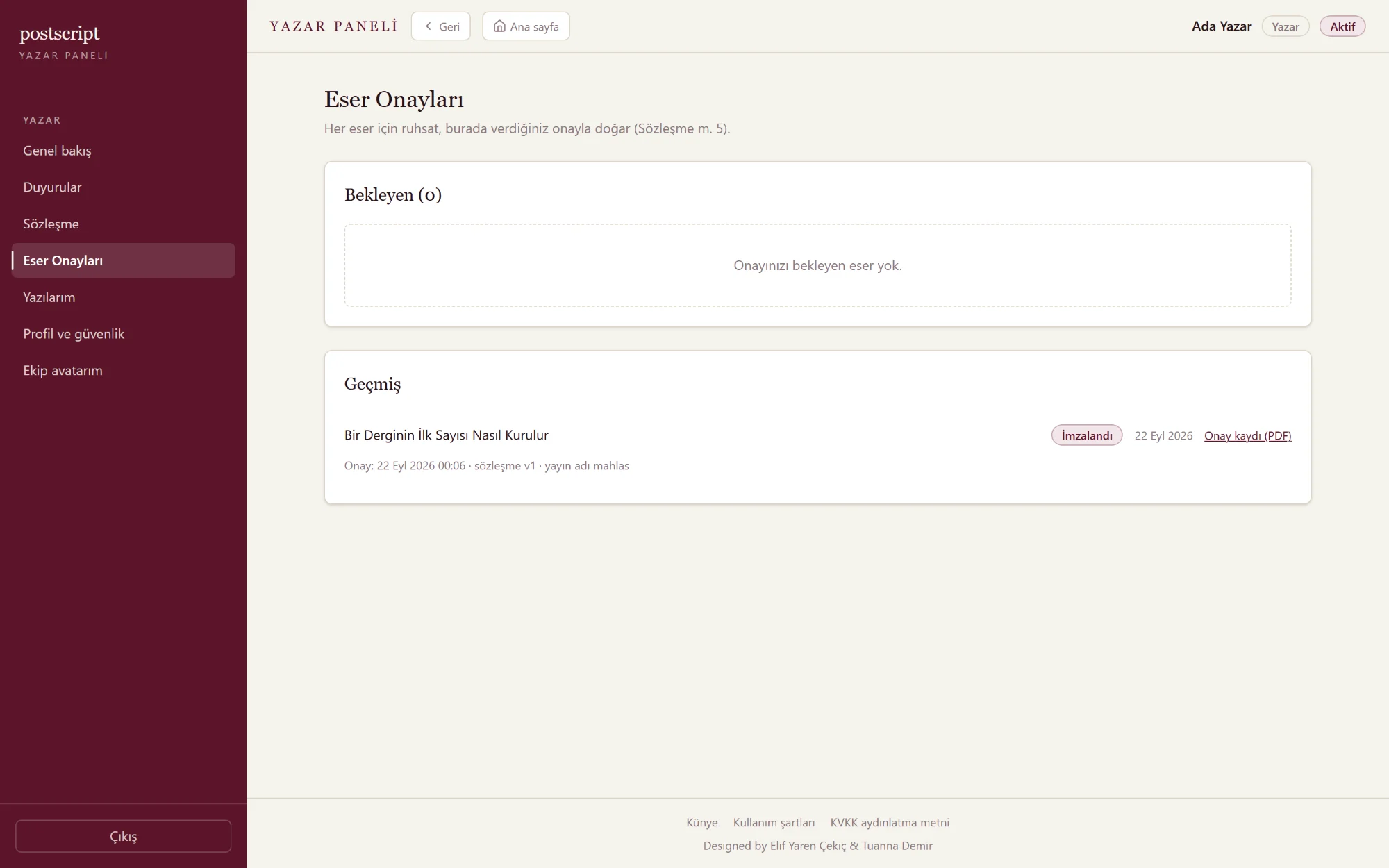Click the YAZAR section label in sidebar
This screenshot has width=1389, height=868.
42,120
